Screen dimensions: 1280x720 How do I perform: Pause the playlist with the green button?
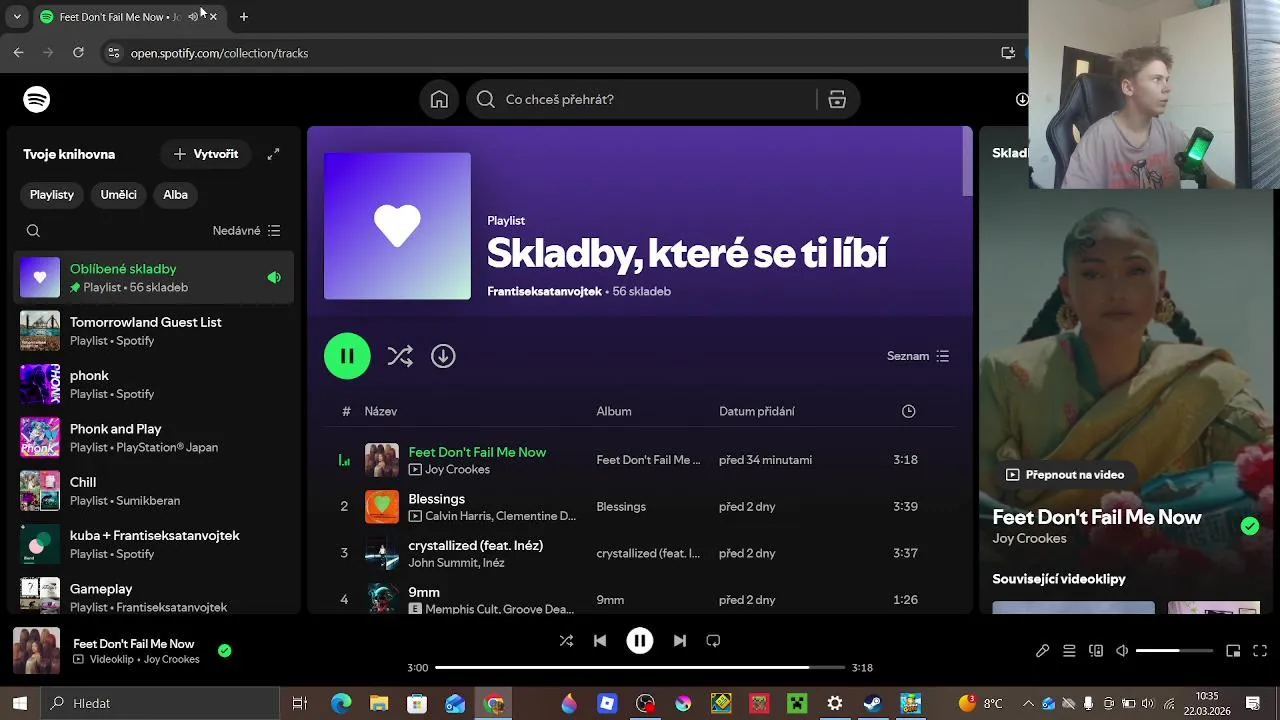[x=347, y=356]
